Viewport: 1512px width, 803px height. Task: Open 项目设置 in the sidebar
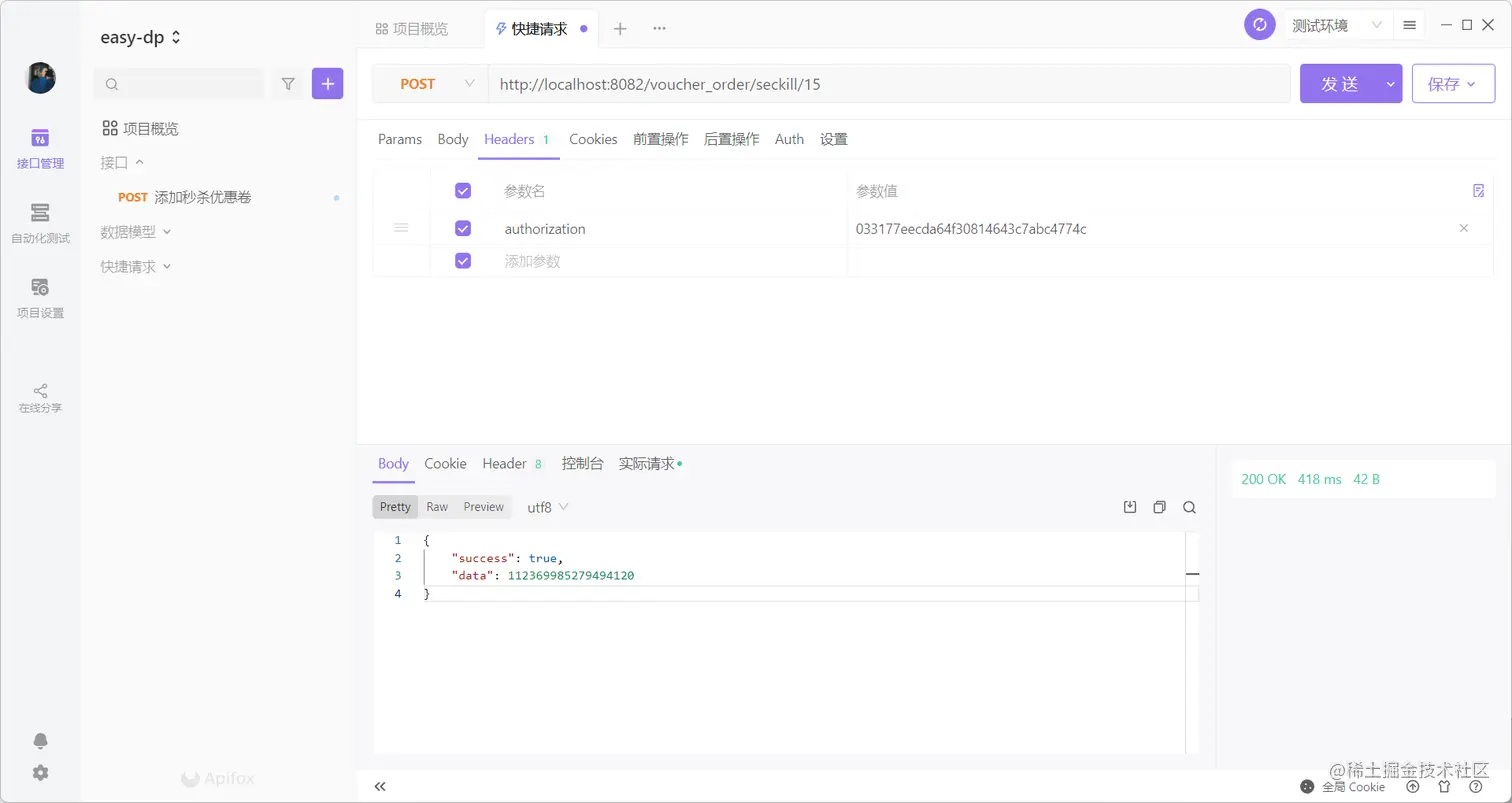pyautogui.click(x=40, y=296)
